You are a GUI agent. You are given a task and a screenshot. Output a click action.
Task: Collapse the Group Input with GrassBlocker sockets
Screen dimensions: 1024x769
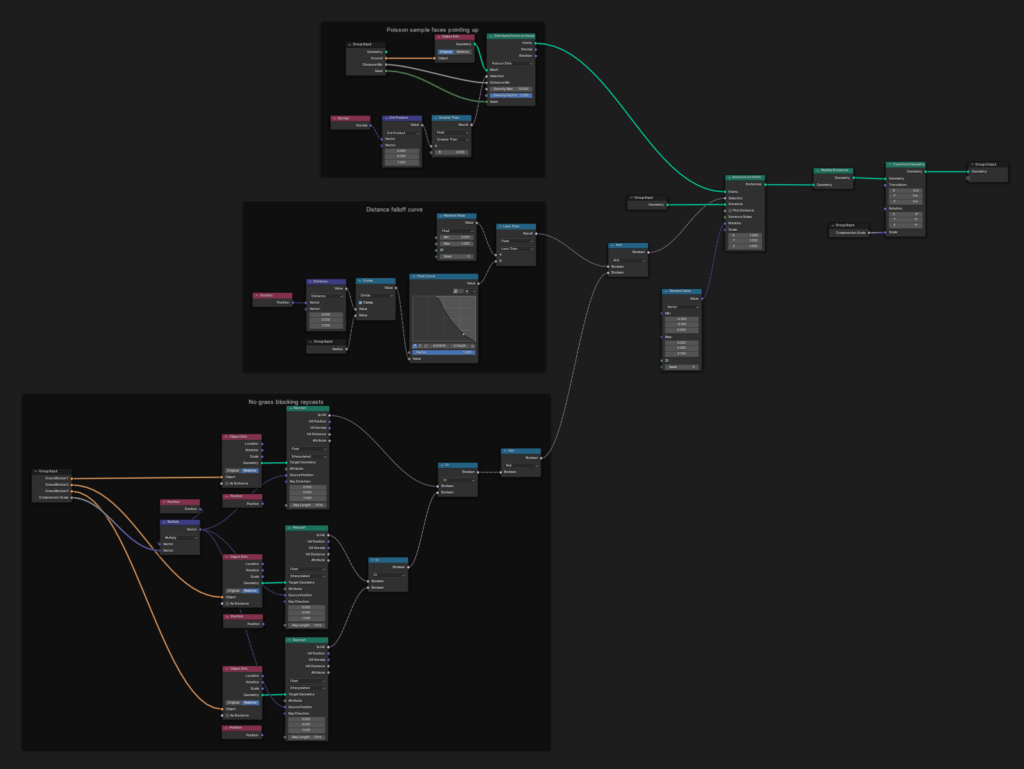click(36, 471)
